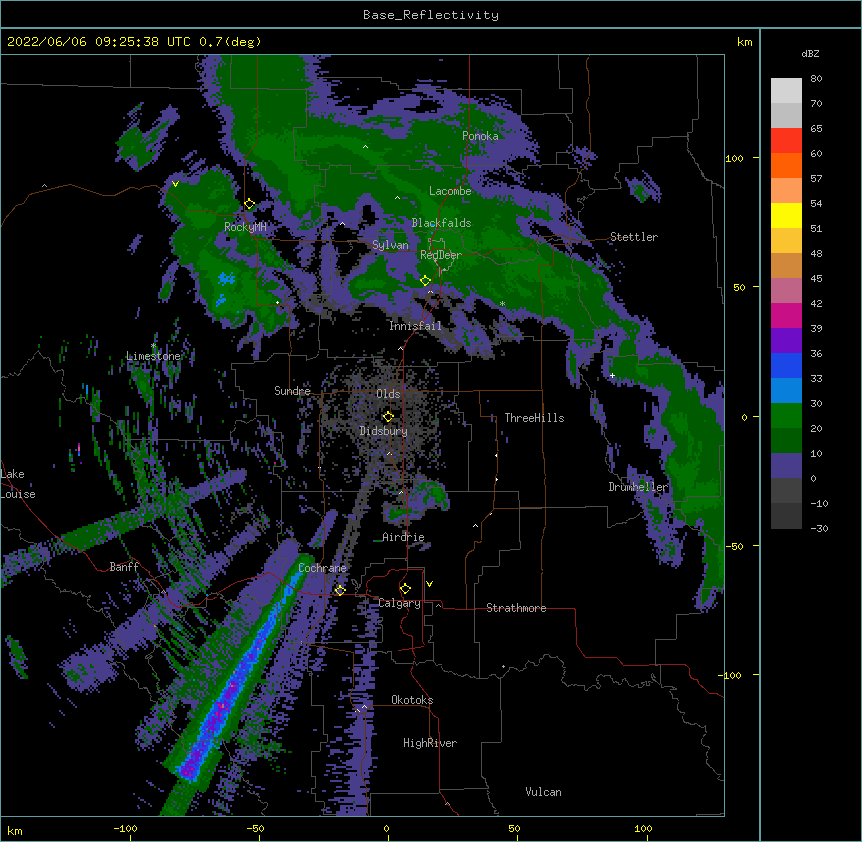Click the red 60-65 dBZ legend swatch
The width and height of the screenshot is (862, 842).
(x=786, y=140)
